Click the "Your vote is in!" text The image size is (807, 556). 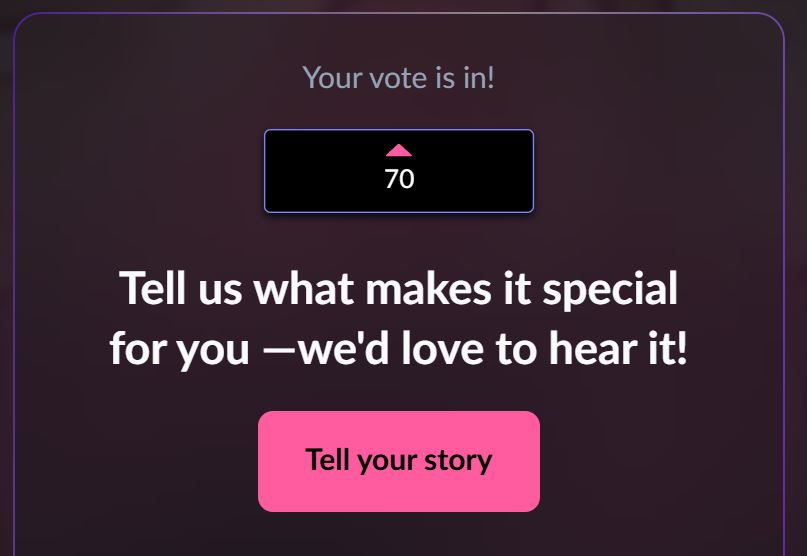(398, 77)
